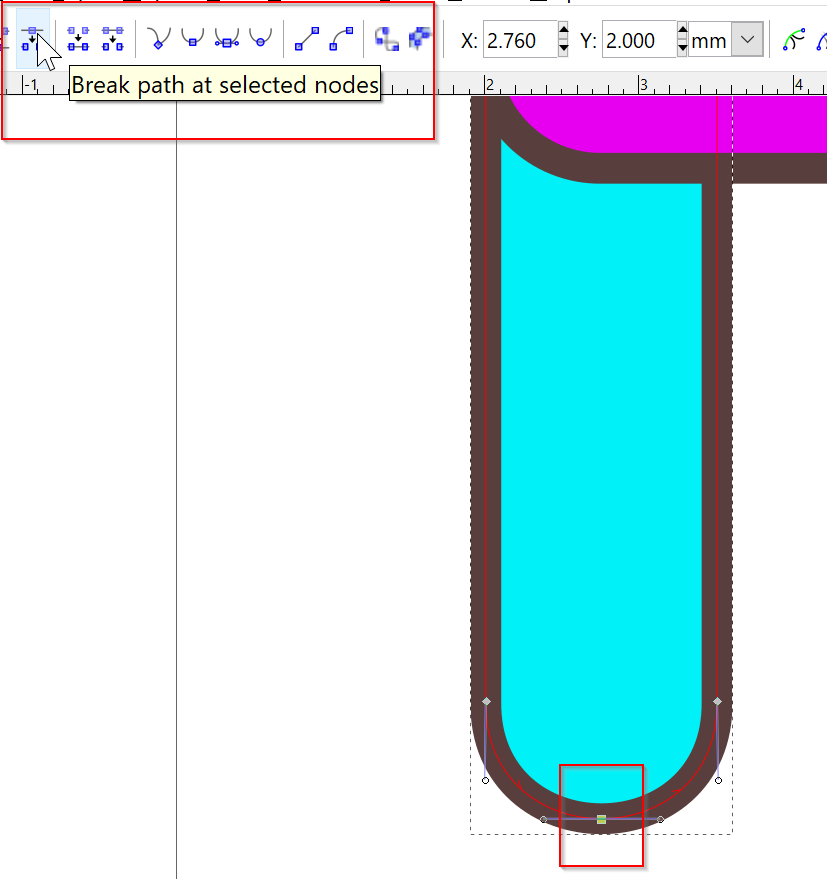Click Delete segment between two nodes icon
This screenshot has height=879, width=827.
(x=113, y=39)
